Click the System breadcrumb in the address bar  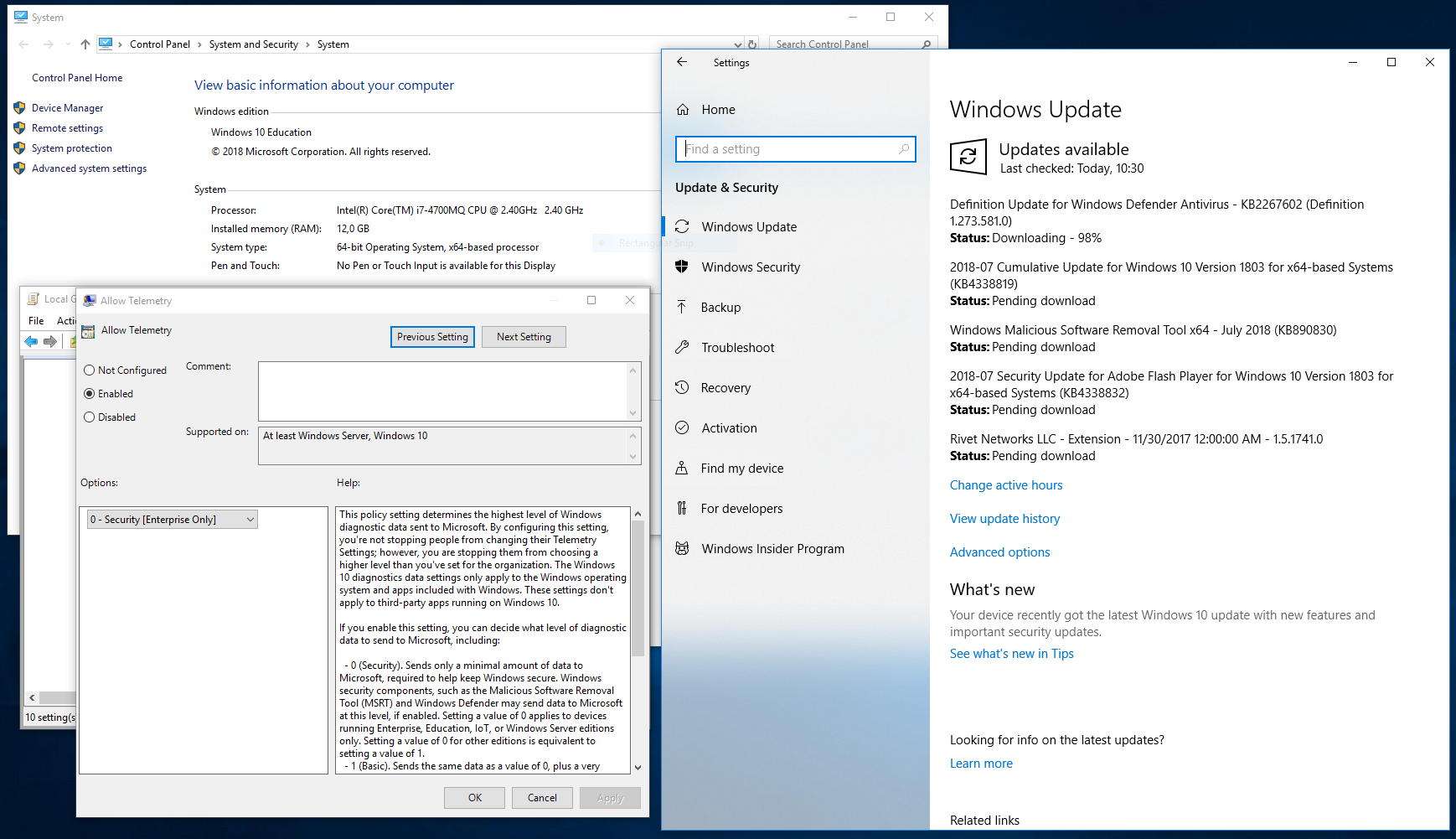tap(333, 44)
